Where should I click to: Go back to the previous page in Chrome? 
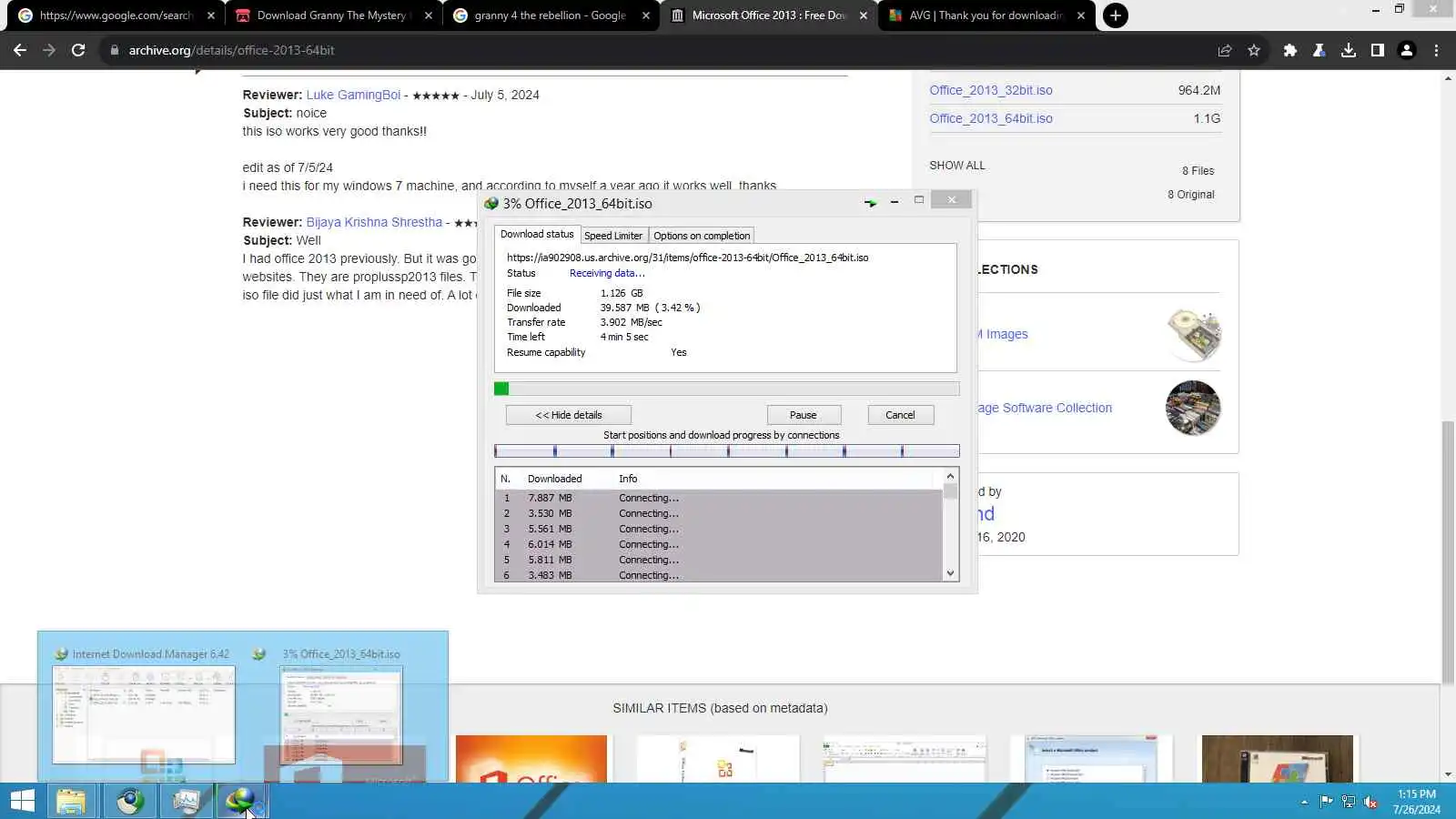click(20, 50)
